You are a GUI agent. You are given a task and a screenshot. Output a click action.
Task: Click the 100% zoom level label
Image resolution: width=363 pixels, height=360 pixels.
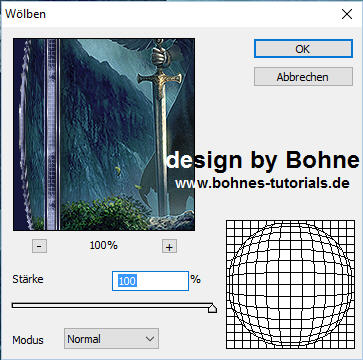[x=104, y=246]
